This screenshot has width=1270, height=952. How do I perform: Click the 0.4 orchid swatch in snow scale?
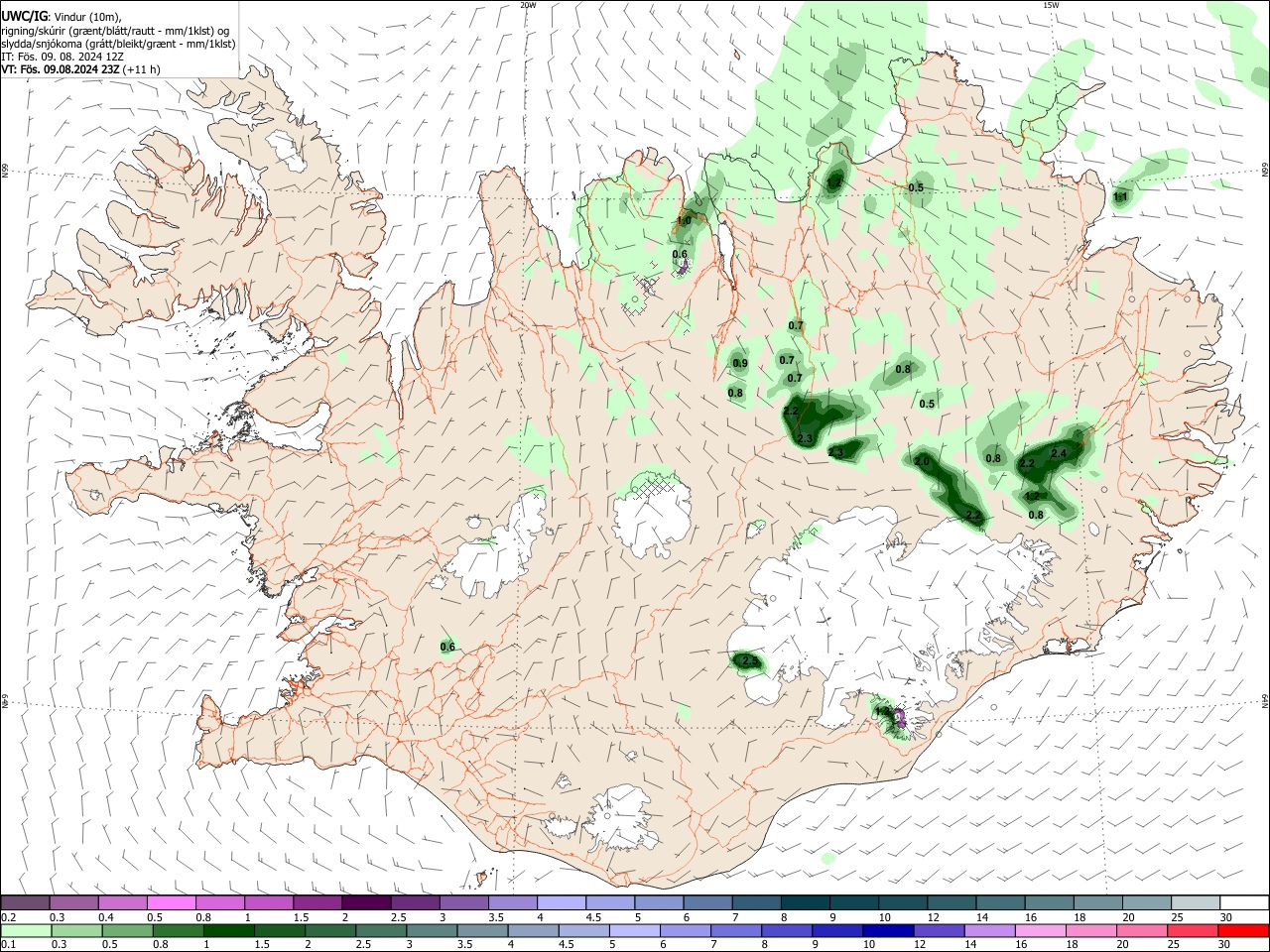[123, 903]
